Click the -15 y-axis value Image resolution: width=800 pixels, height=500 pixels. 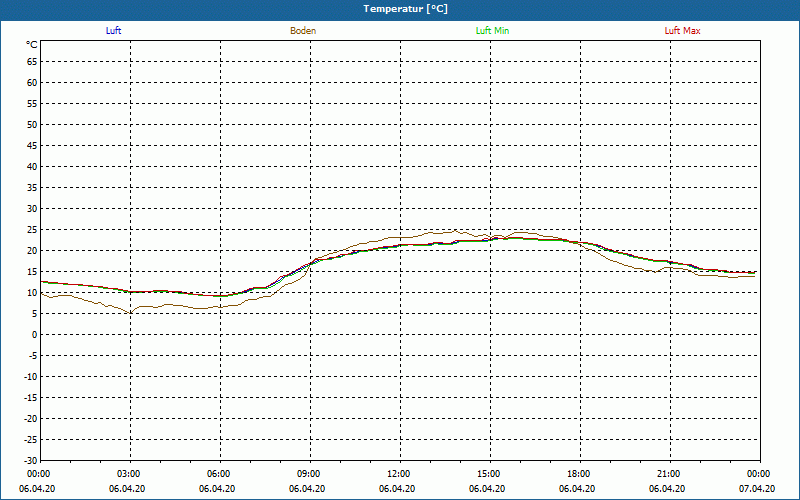point(30,397)
